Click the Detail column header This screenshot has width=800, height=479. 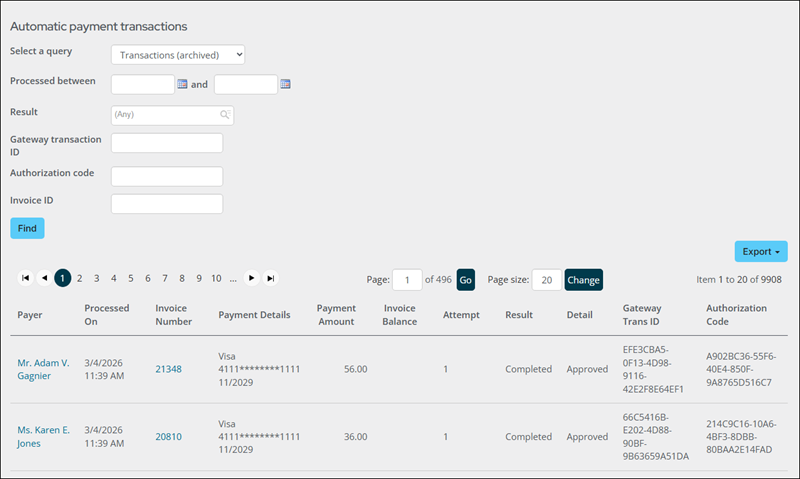(580, 315)
